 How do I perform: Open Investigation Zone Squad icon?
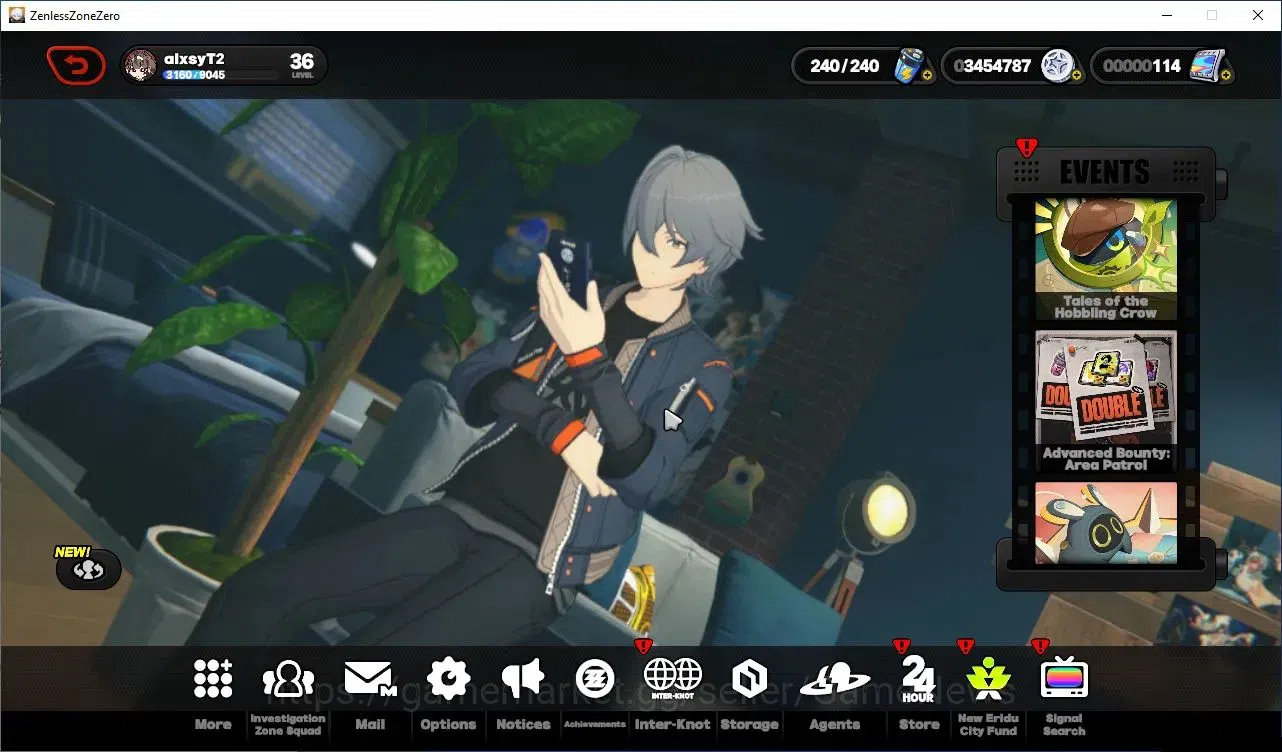(288, 679)
